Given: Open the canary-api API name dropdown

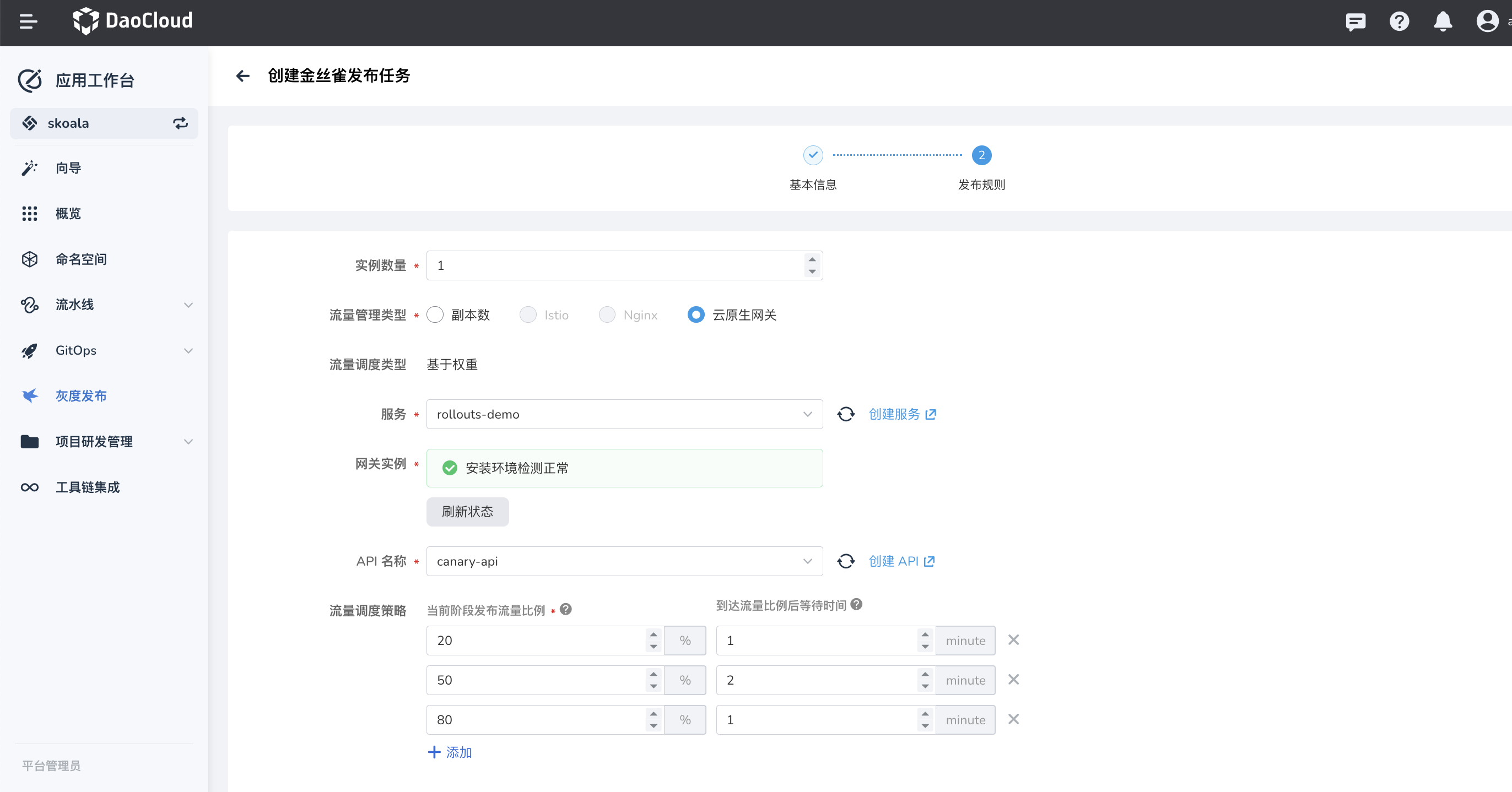Looking at the screenshot, I should pyautogui.click(x=624, y=561).
